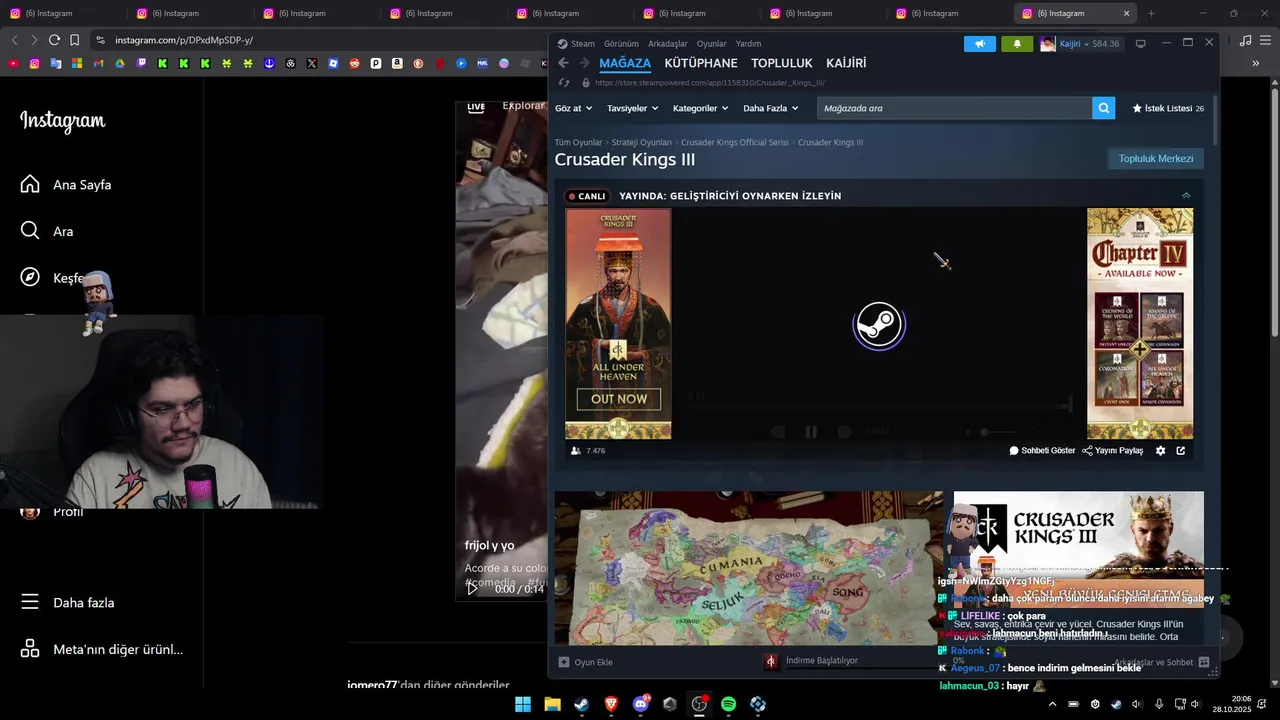Click Instagram Ana Sayfa home icon
Screen dimensions: 1280x720
[30, 184]
